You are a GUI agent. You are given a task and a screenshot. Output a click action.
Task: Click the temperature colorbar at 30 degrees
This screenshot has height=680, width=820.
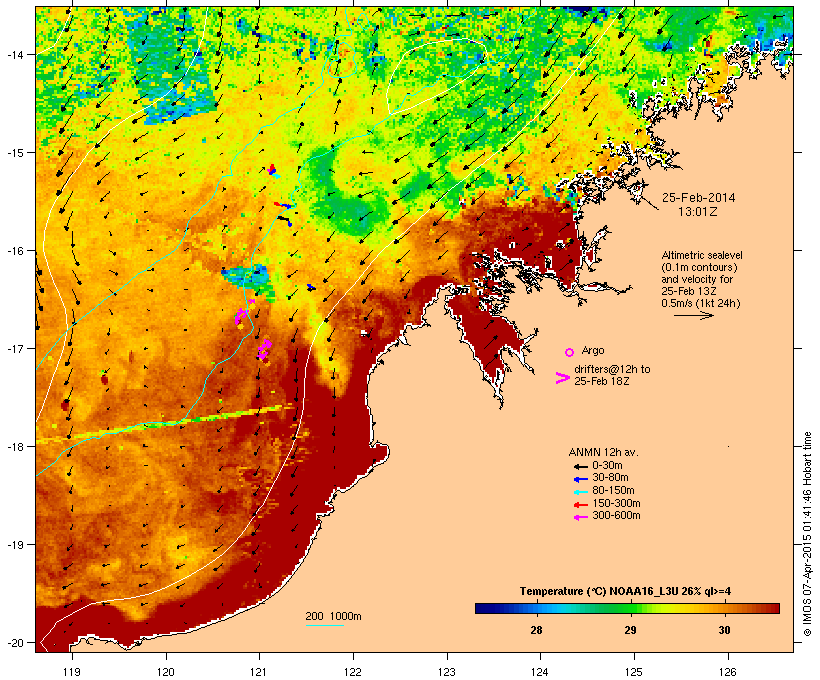[724, 608]
